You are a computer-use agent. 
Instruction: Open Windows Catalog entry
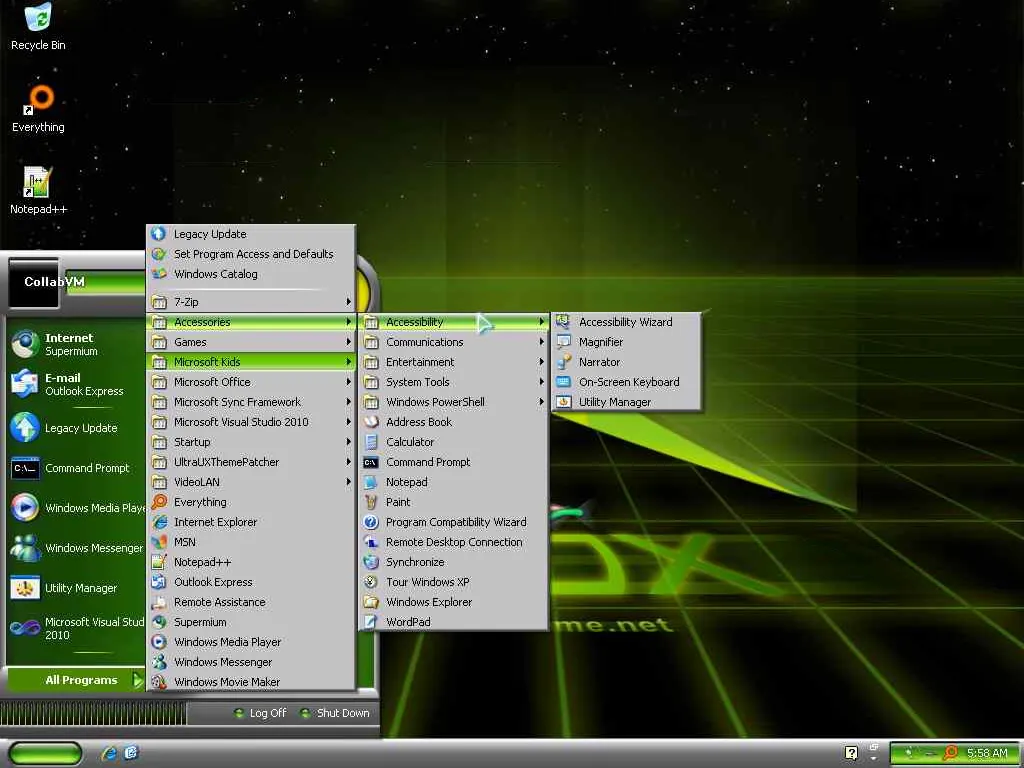(251, 274)
